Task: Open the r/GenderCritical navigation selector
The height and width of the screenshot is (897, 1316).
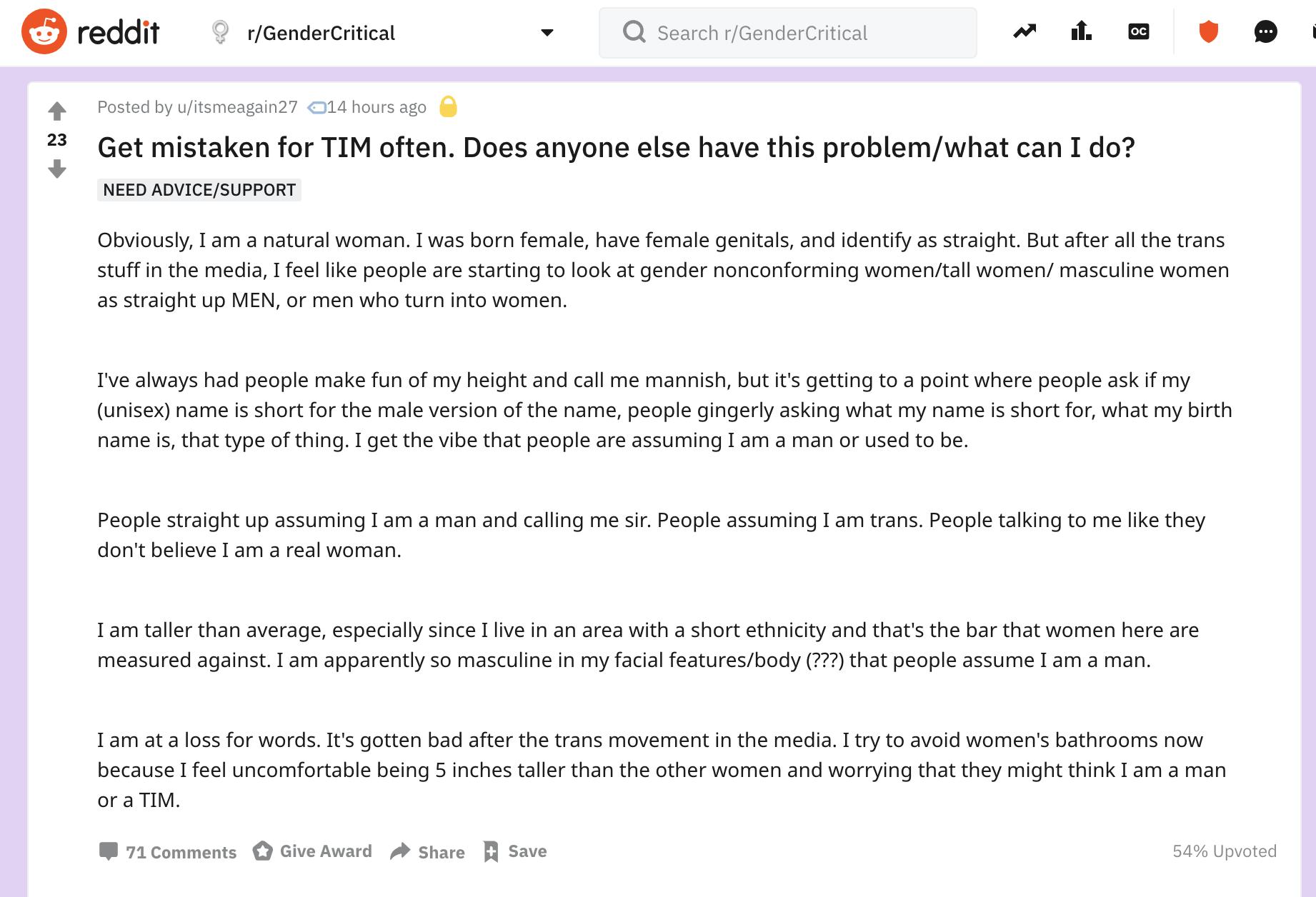Action: (x=321, y=33)
